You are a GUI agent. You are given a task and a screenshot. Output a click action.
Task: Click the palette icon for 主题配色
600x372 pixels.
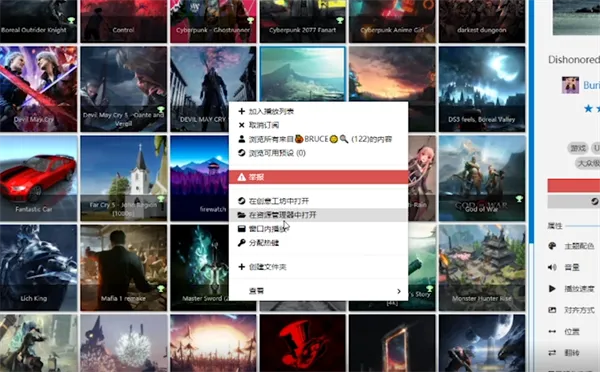(552, 246)
